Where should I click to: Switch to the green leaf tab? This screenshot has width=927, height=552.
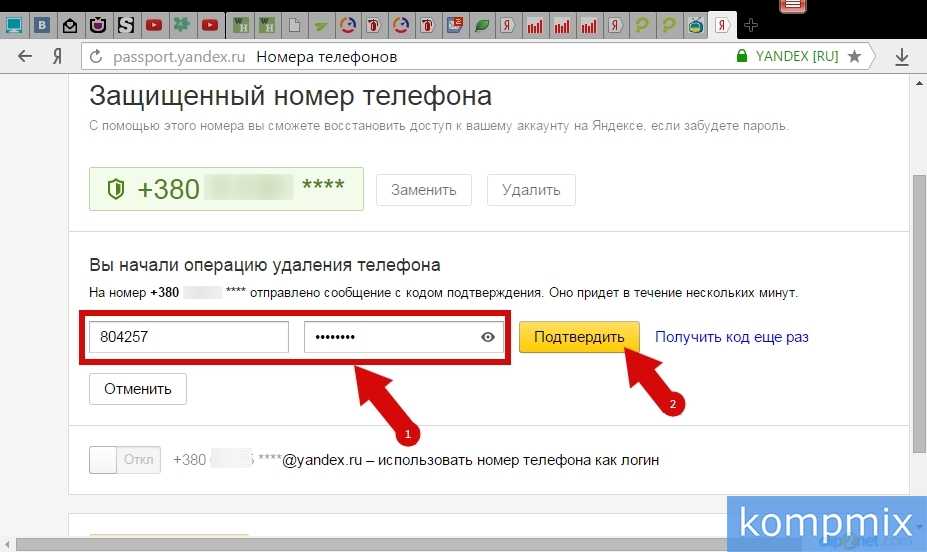tap(482, 25)
